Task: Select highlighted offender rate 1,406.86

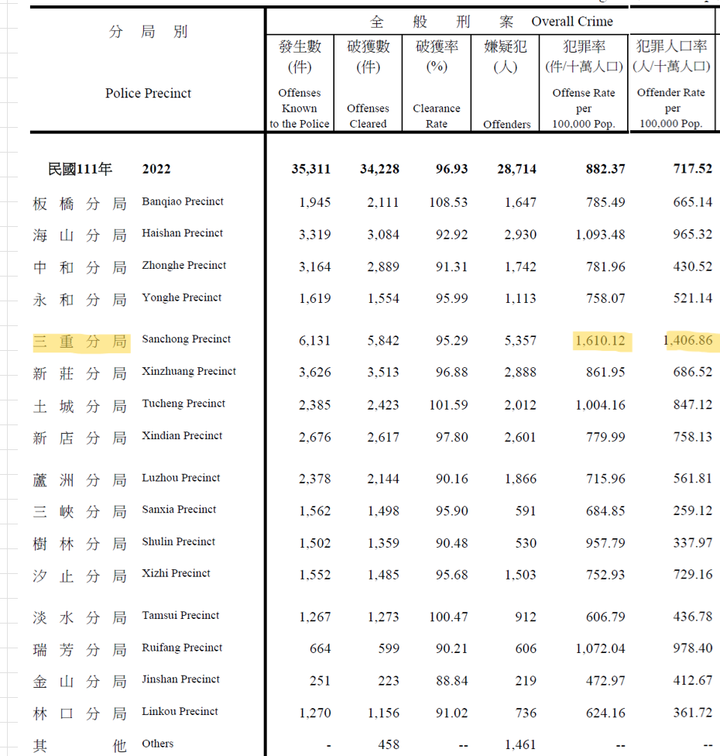Action: click(x=692, y=341)
